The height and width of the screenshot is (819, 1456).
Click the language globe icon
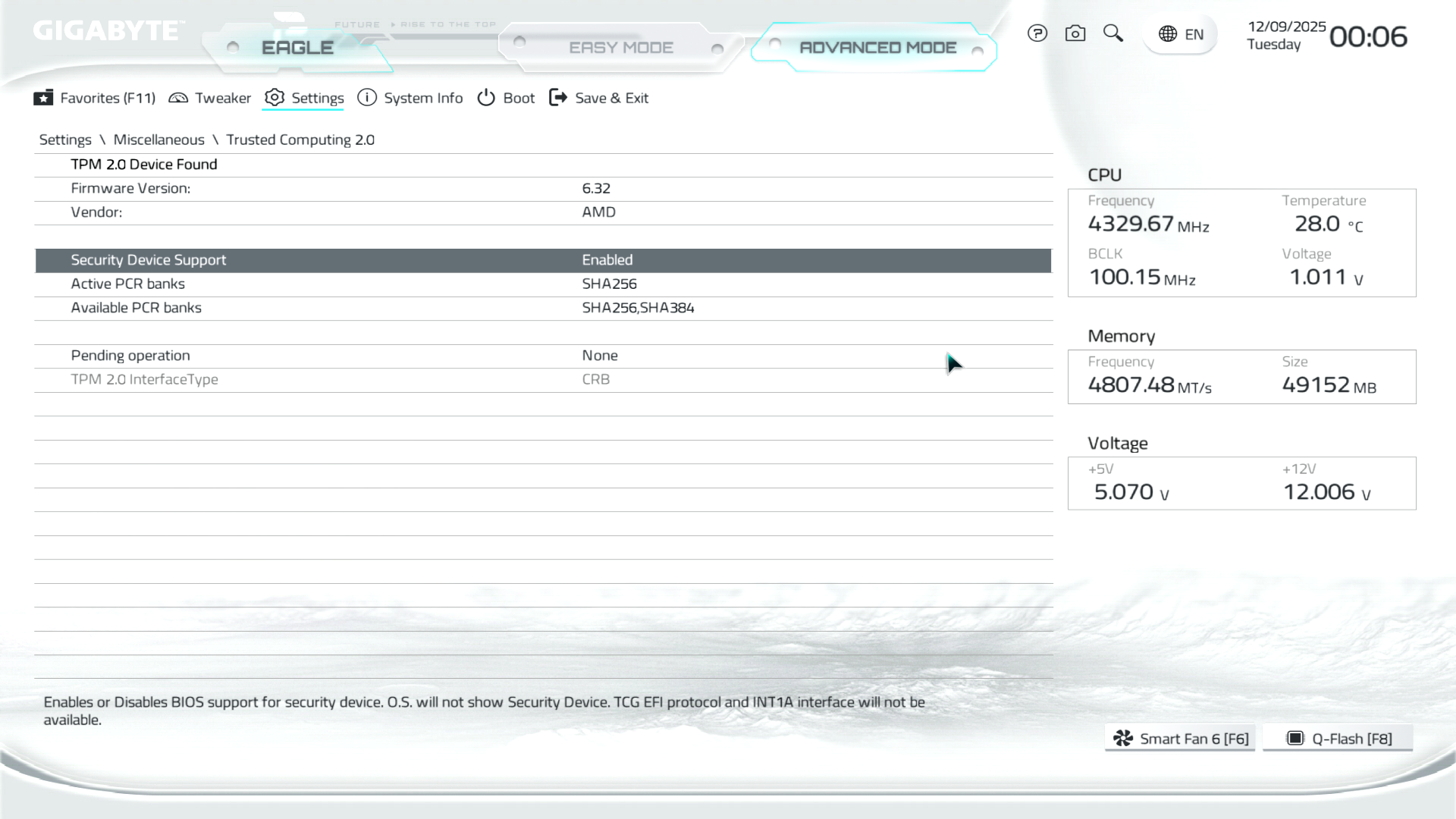click(1168, 34)
